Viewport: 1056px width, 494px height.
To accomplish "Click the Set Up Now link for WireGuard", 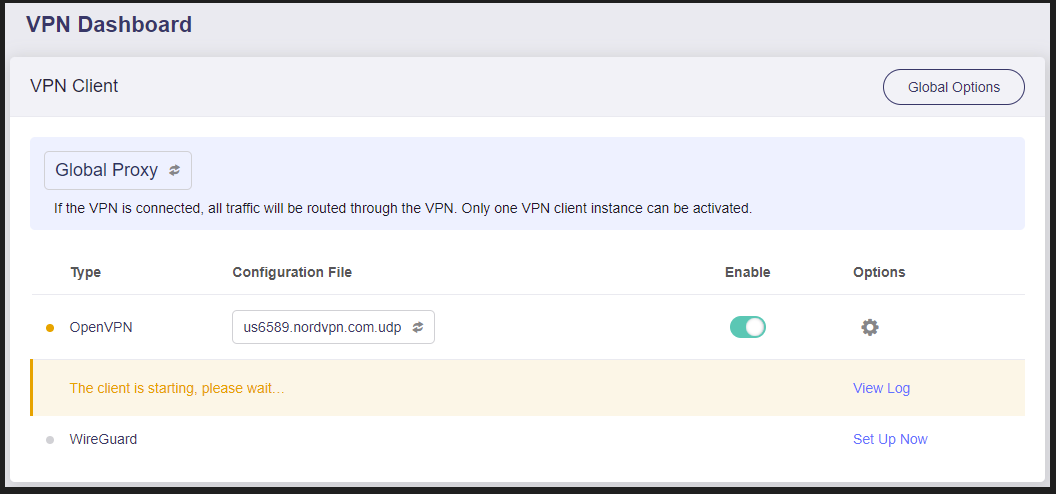I will click(890, 439).
